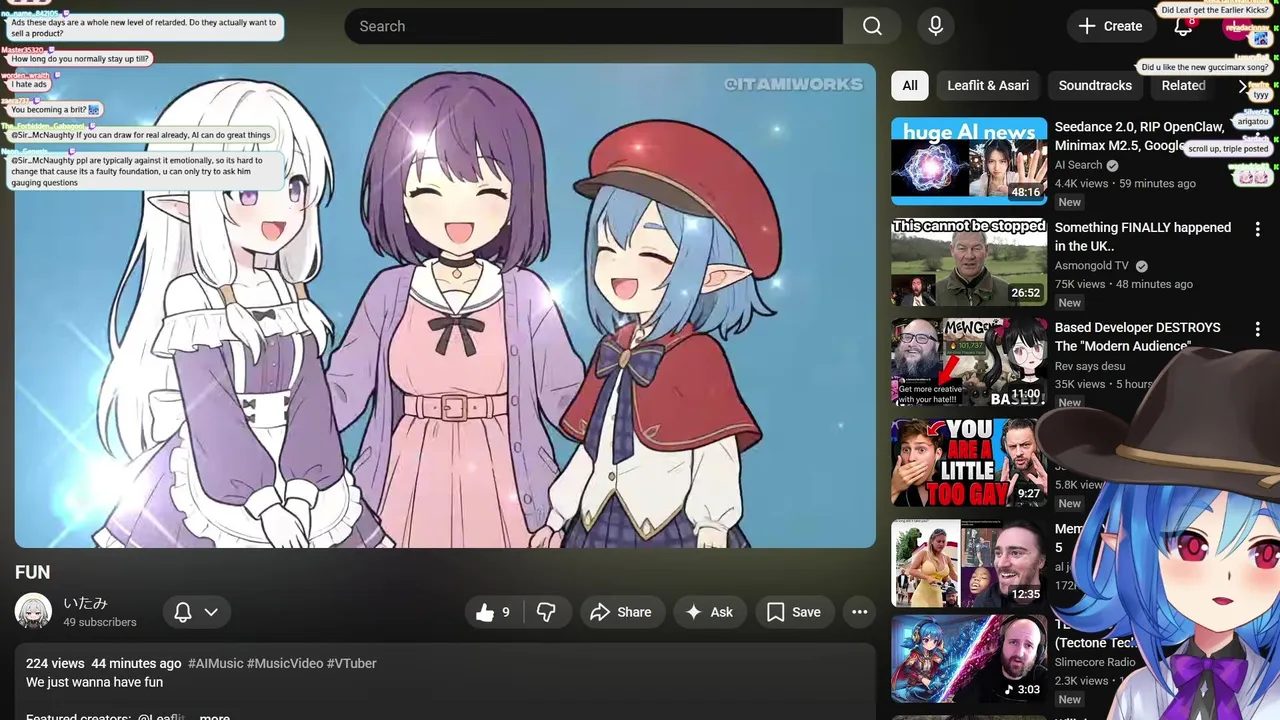Click the Create button
Viewport: 1280px width, 720px height.
(x=1110, y=26)
